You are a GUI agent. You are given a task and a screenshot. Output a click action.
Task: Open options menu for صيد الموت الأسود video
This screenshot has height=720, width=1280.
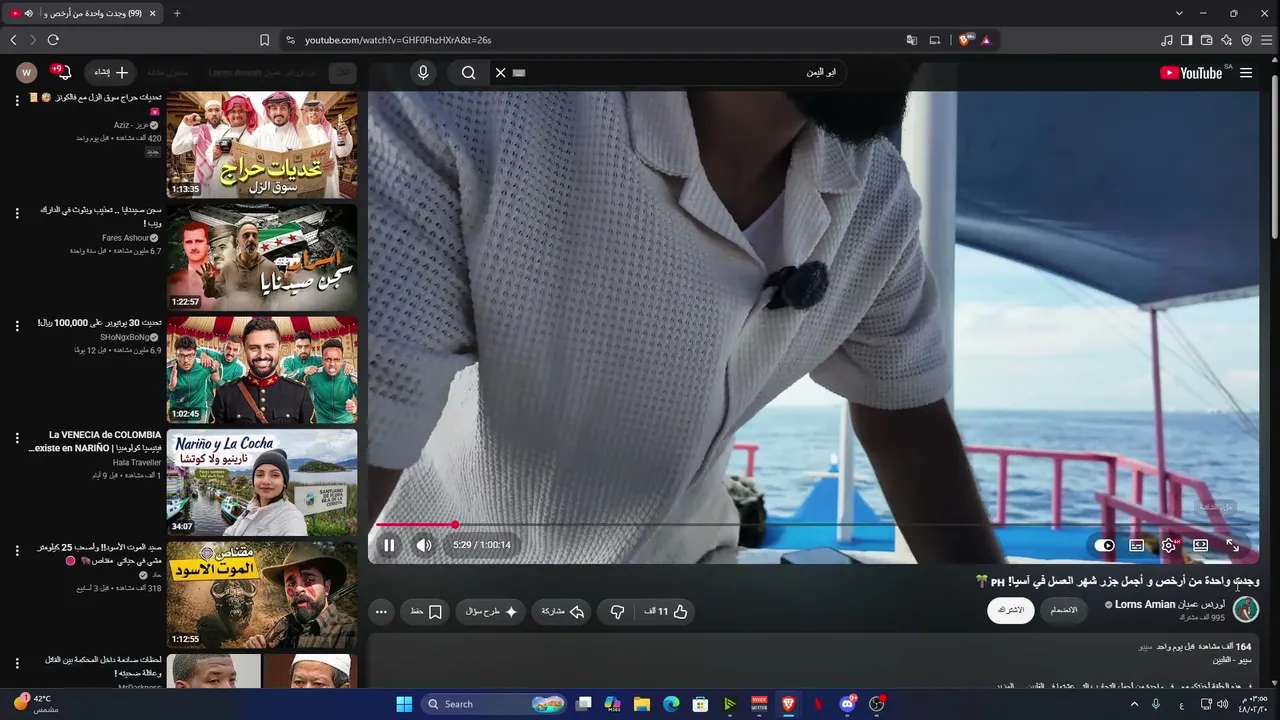click(x=17, y=551)
